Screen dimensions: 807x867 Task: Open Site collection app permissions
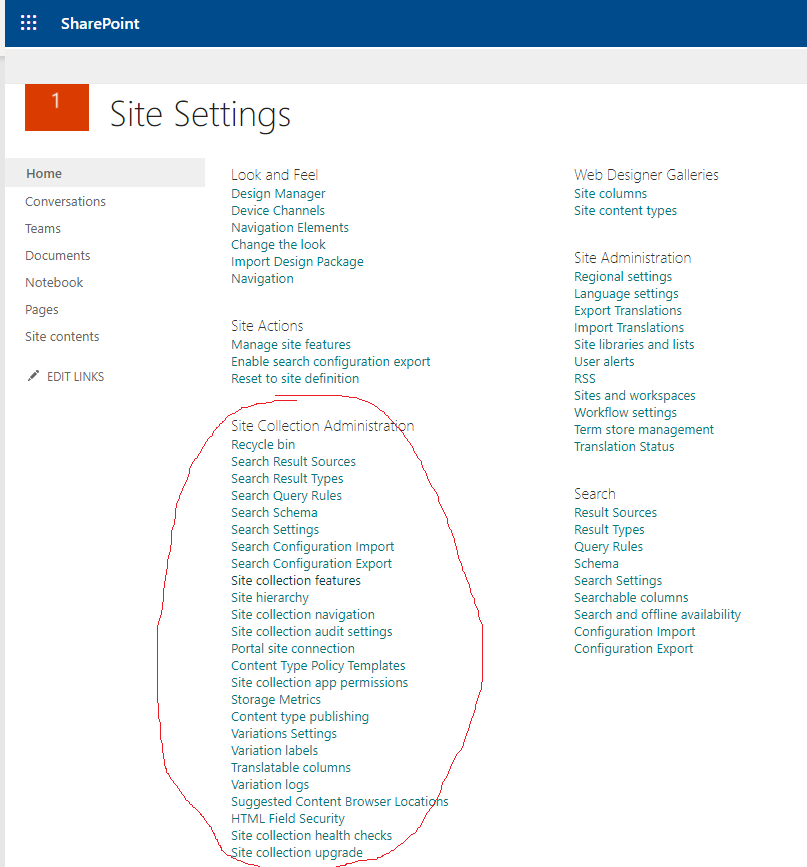(x=320, y=683)
